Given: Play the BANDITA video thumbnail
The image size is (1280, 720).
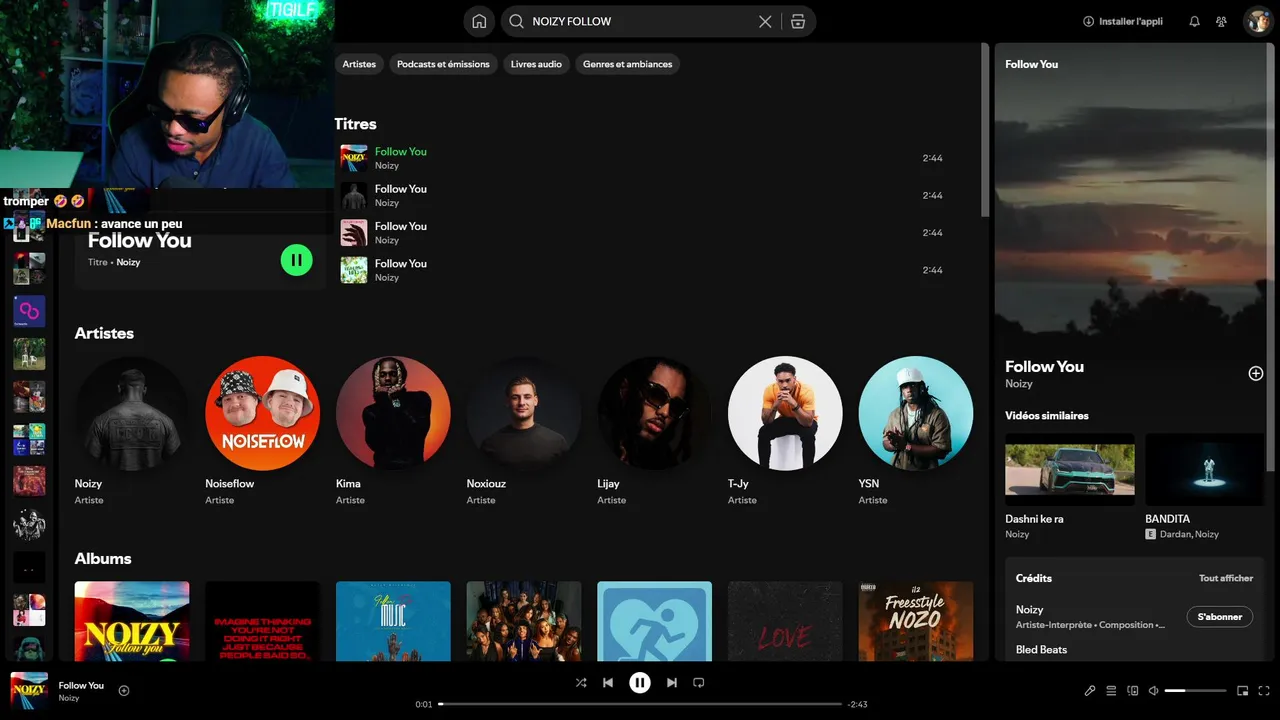Looking at the screenshot, I should coord(1205,469).
